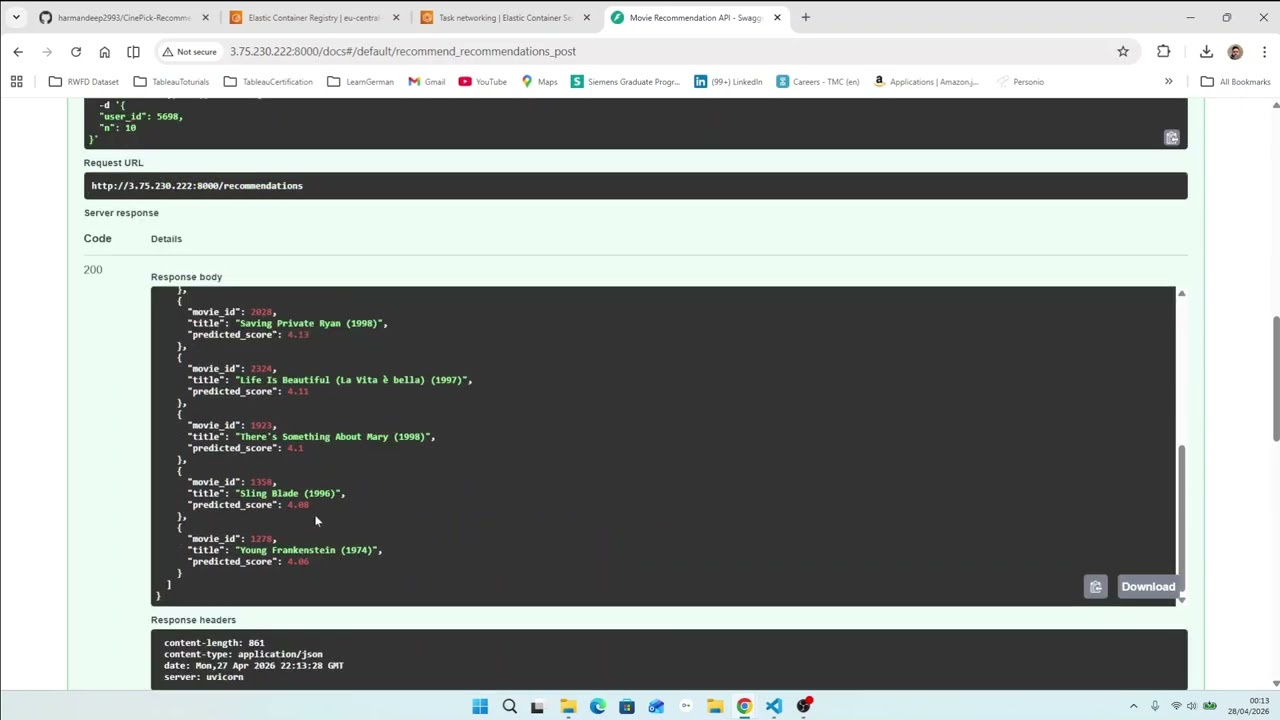Copy the response body to clipboard
This screenshot has height=720, width=1280.
[x=1096, y=587]
